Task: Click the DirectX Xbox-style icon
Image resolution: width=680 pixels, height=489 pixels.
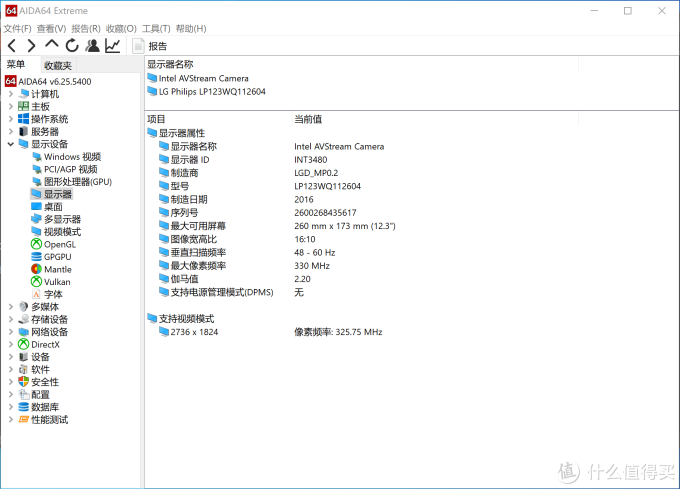Action: [23, 345]
